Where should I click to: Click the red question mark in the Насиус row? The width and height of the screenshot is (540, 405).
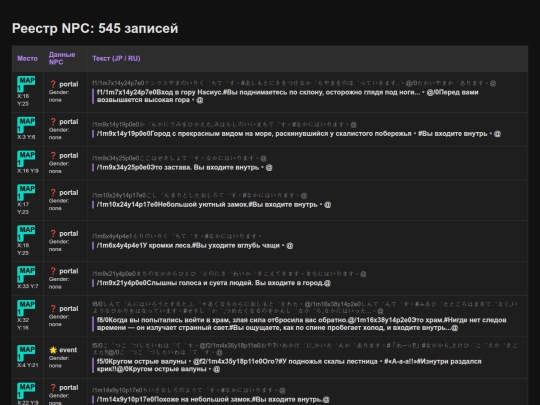coord(53,84)
